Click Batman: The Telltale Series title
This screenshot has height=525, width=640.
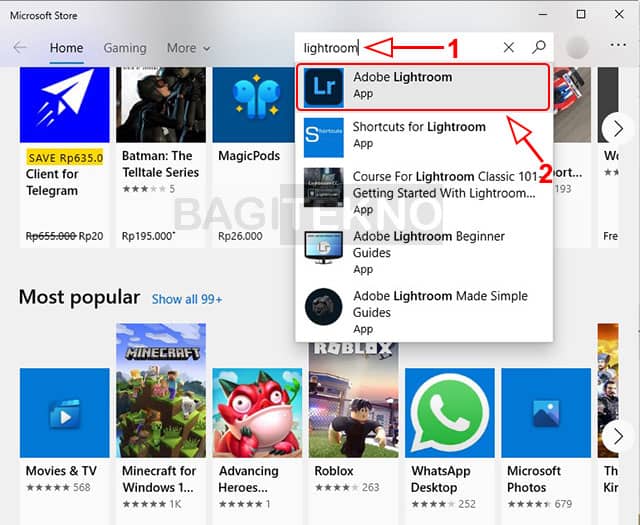[161, 164]
